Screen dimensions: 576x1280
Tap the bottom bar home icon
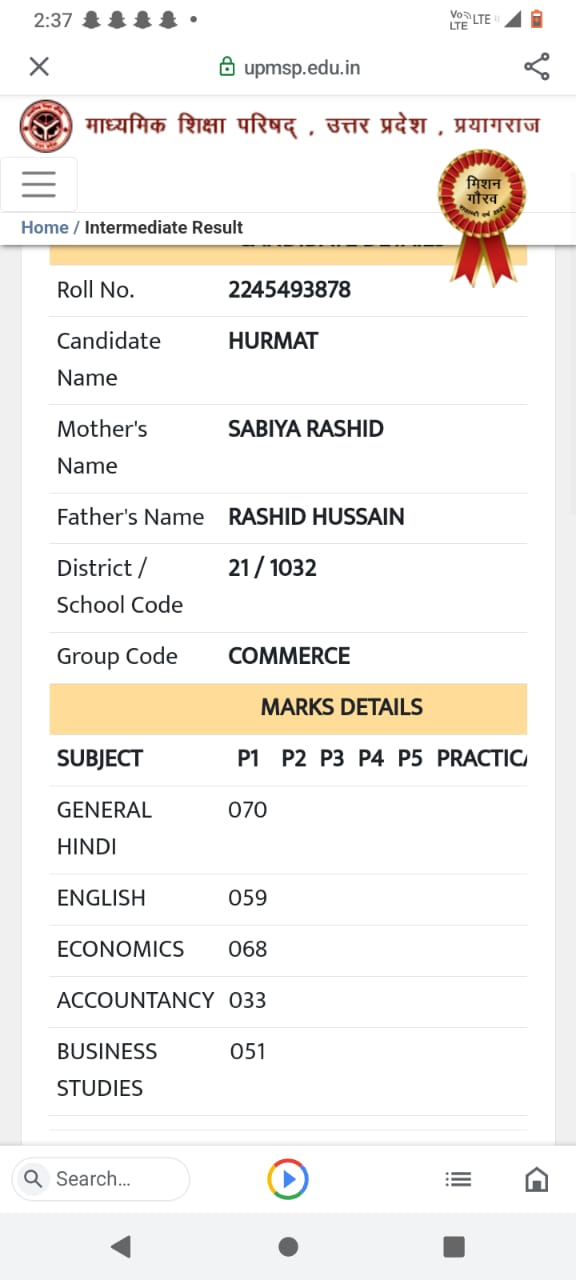point(537,1179)
